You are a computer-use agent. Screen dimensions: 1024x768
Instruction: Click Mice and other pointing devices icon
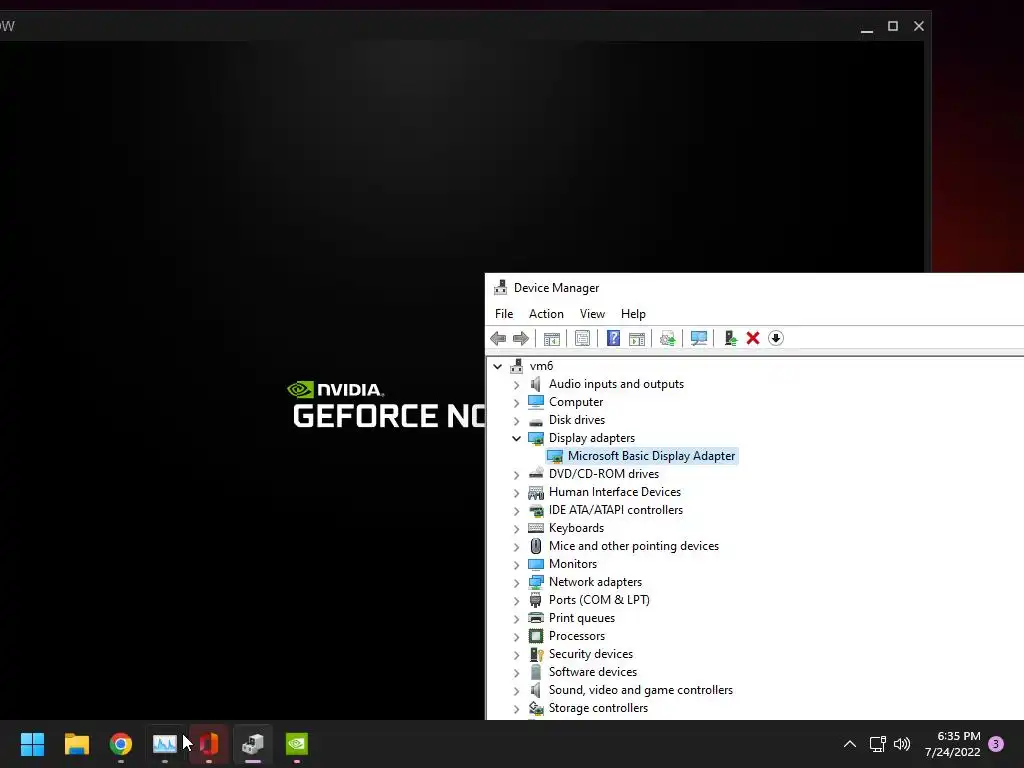[536, 546]
